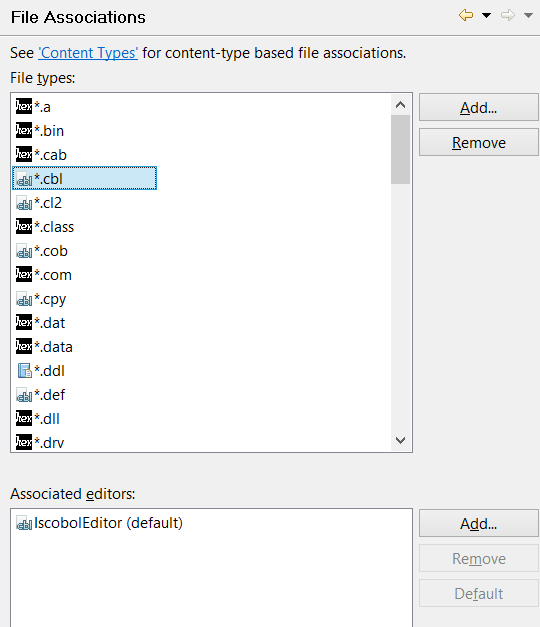Click Add... beside the File types list
This screenshot has height=627, width=540.
click(x=479, y=107)
